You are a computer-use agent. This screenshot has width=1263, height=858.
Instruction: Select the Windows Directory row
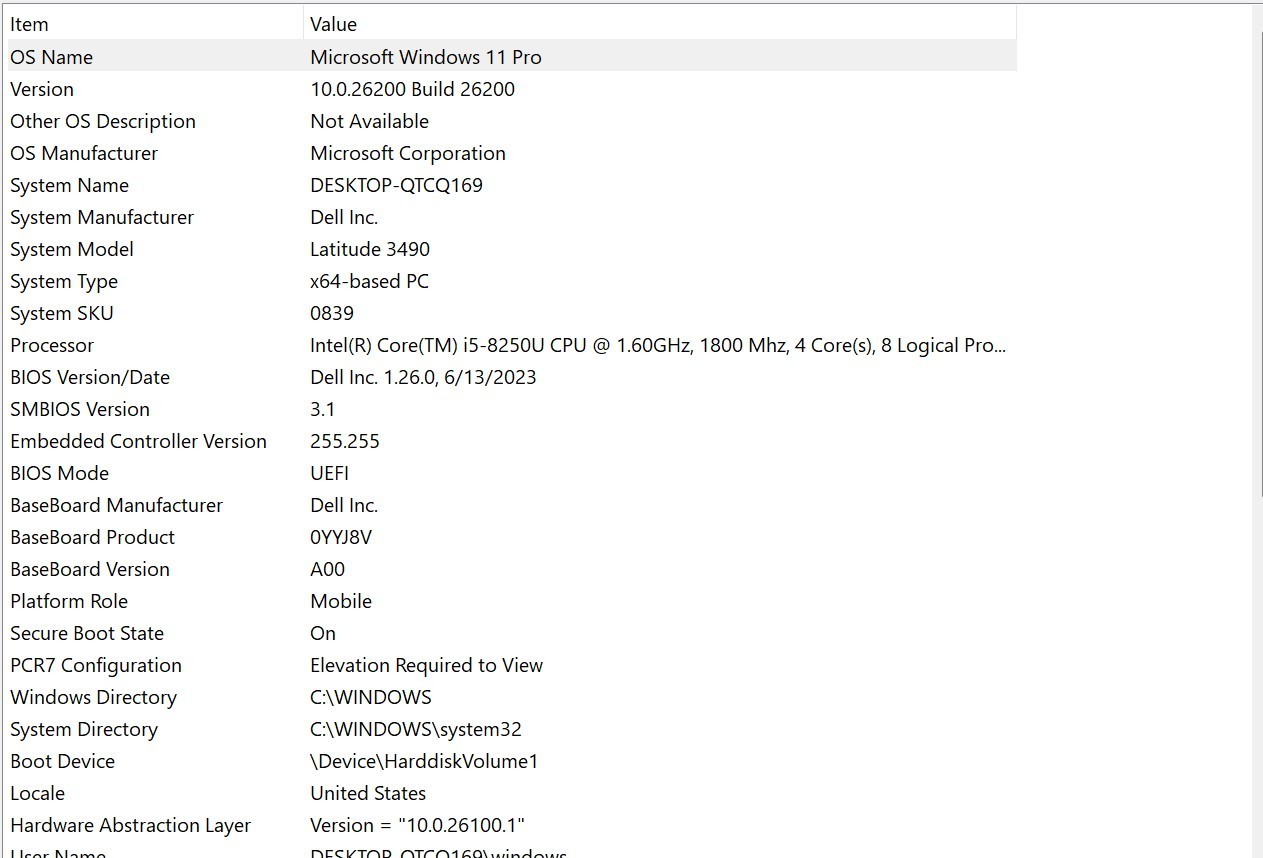[x=511, y=697]
